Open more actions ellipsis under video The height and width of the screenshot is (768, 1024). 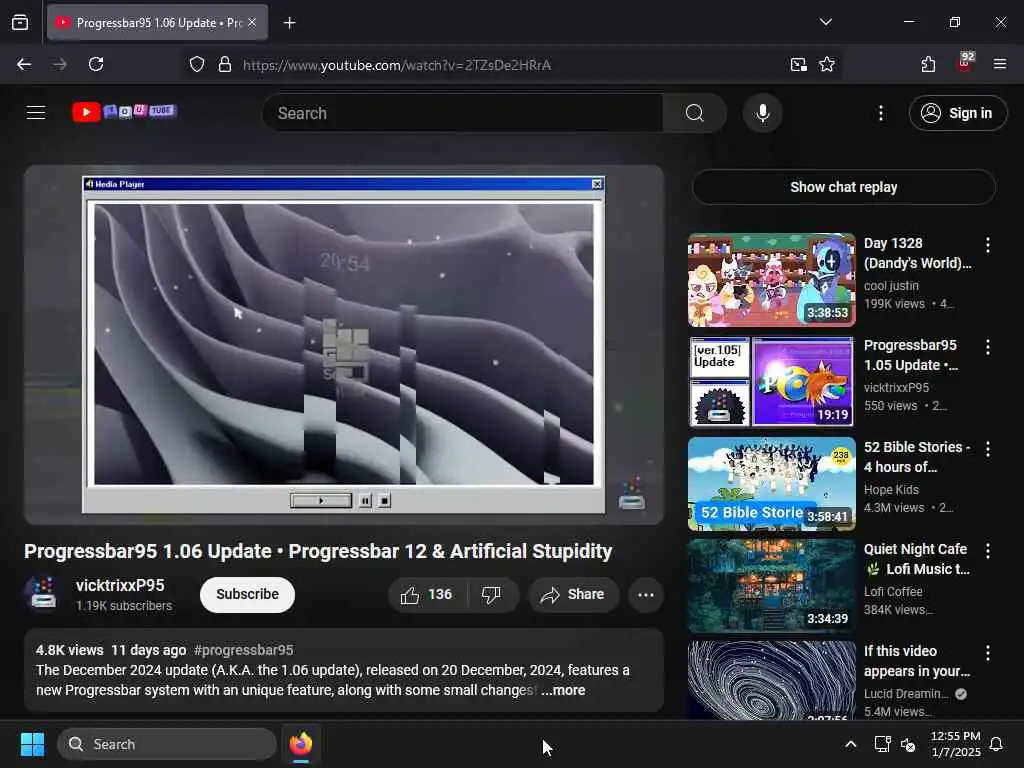[x=646, y=594]
